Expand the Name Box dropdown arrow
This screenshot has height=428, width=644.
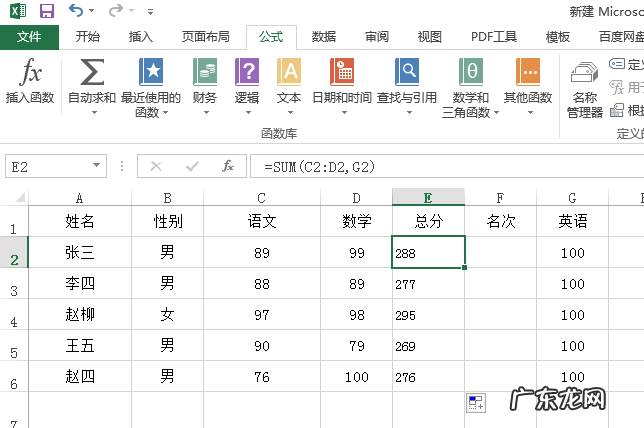point(97,165)
